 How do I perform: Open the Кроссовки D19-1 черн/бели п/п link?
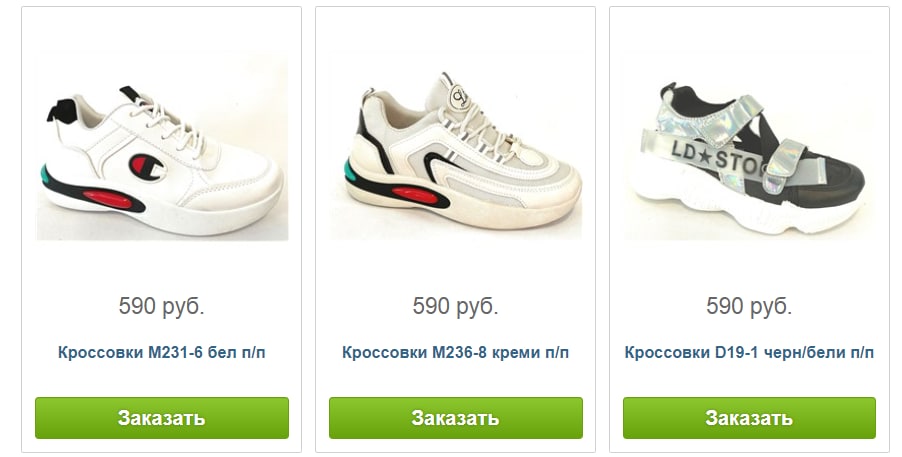point(749,352)
